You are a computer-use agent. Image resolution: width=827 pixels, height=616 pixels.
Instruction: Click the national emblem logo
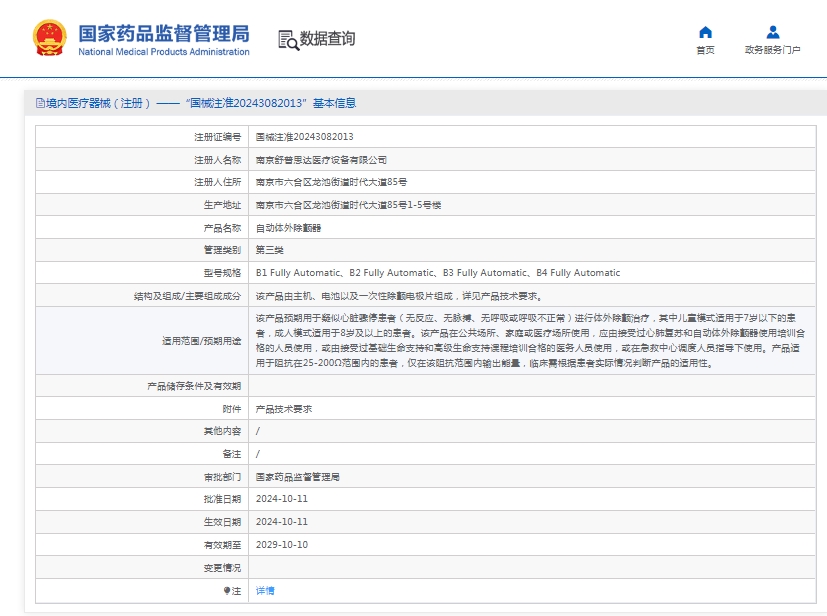49,38
